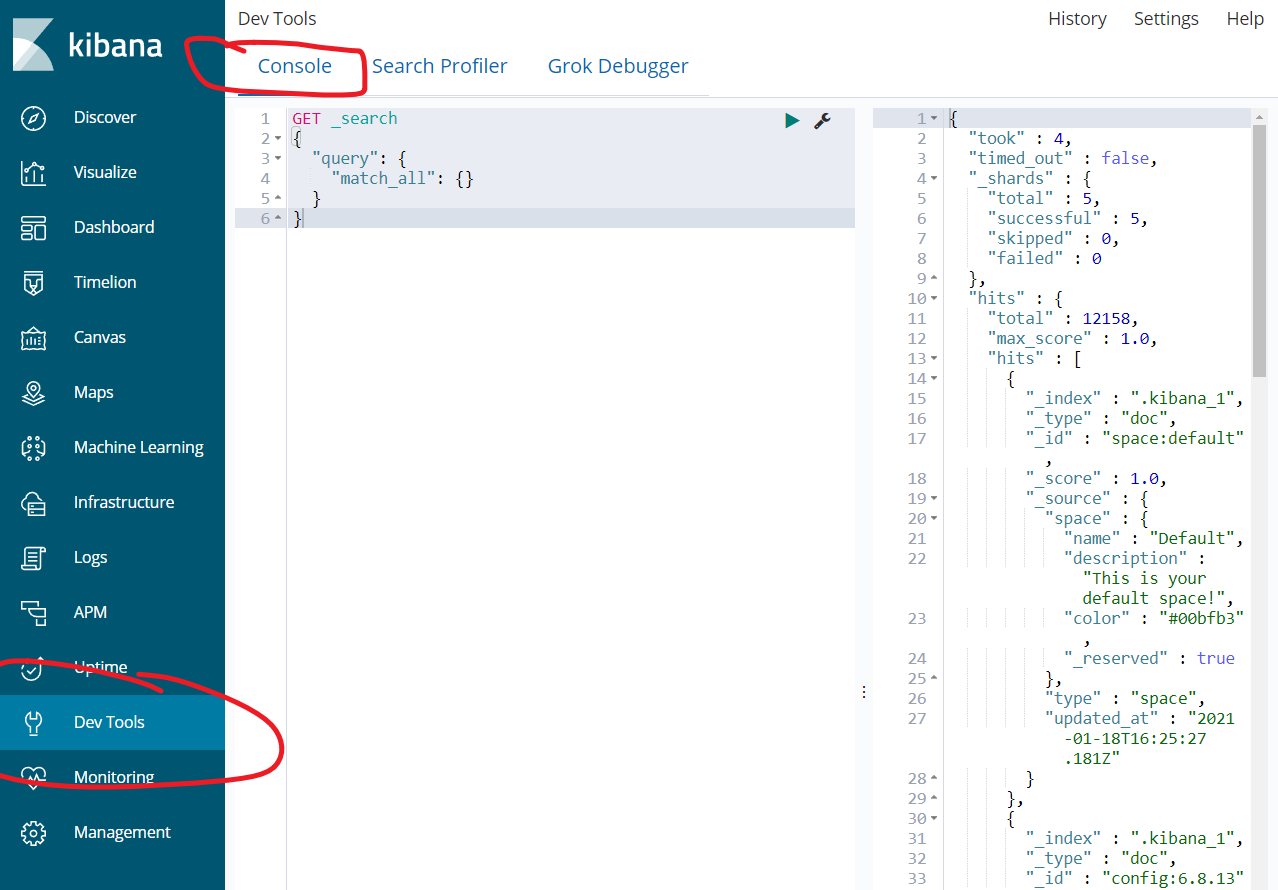Image resolution: width=1278 pixels, height=890 pixels.
Task: Open Machine Learning
Action: coord(138,447)
